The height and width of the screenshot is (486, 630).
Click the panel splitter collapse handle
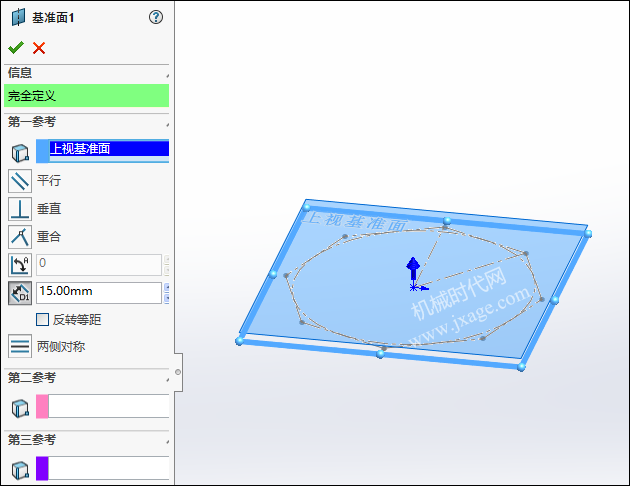point(178,372)
